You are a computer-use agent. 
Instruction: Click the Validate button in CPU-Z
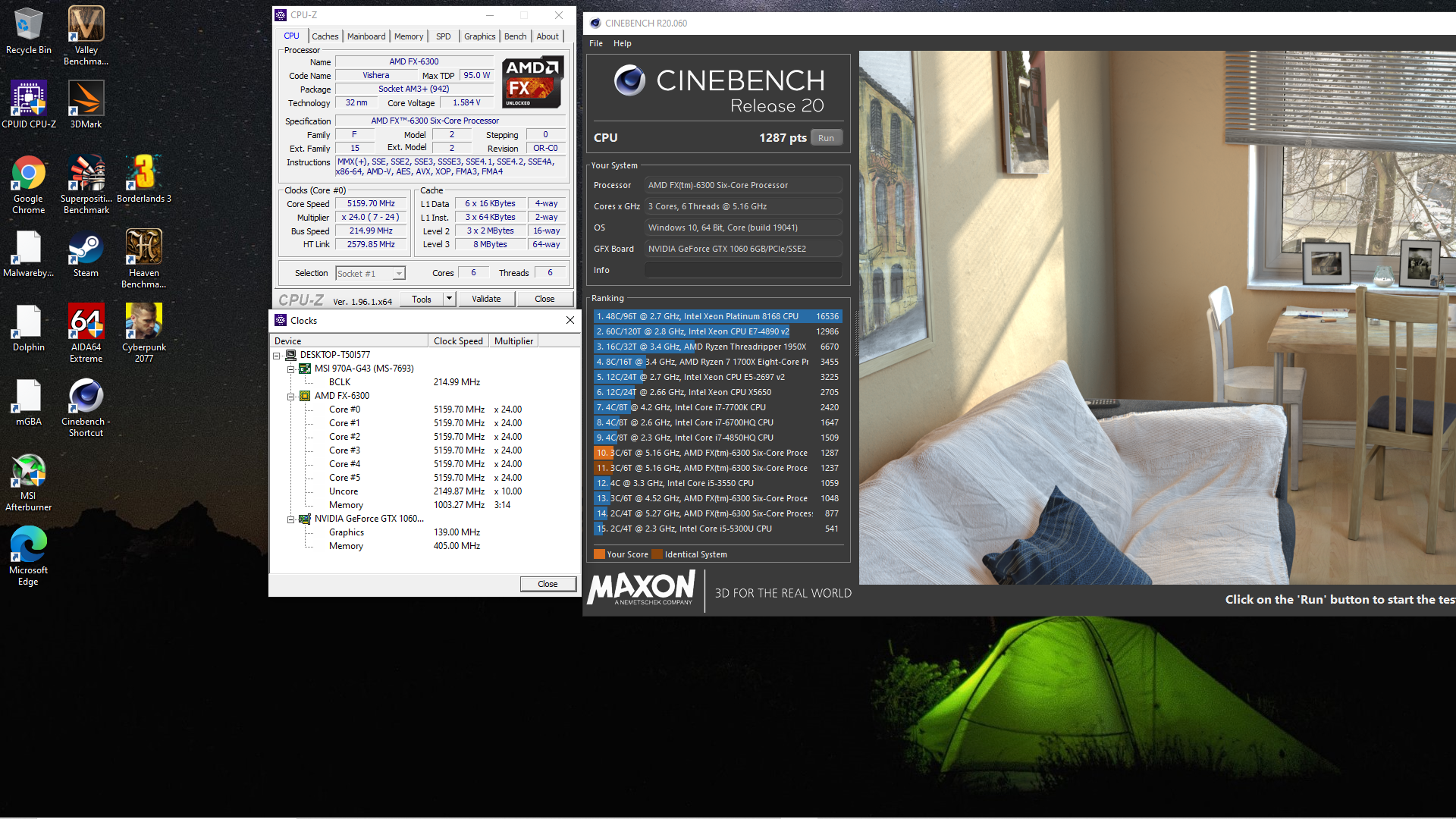click(x=486, y=299)
